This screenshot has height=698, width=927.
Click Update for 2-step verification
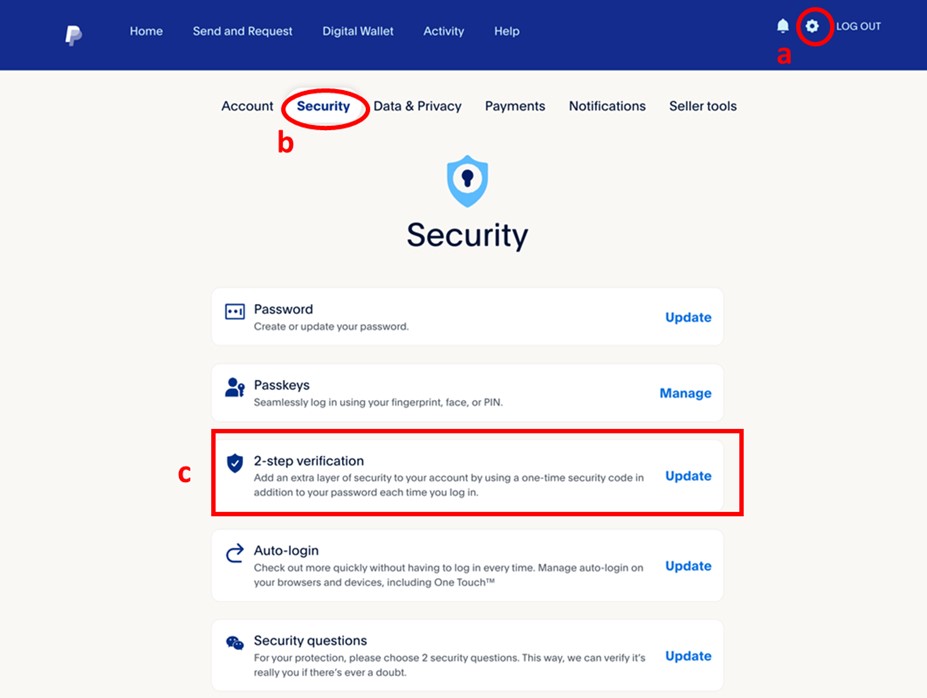click(687, 476)
